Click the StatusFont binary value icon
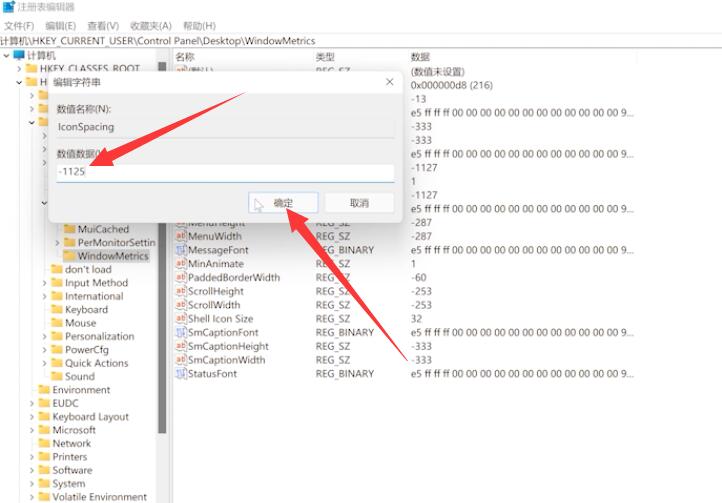 181,374
